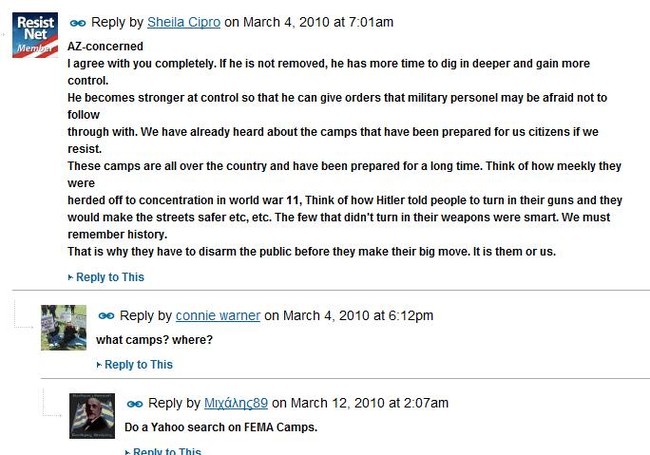Click the permalink chain icon on Sheila Cipro's reply
This screenshot has height=455, width=650.
click(x=78, y=23)
